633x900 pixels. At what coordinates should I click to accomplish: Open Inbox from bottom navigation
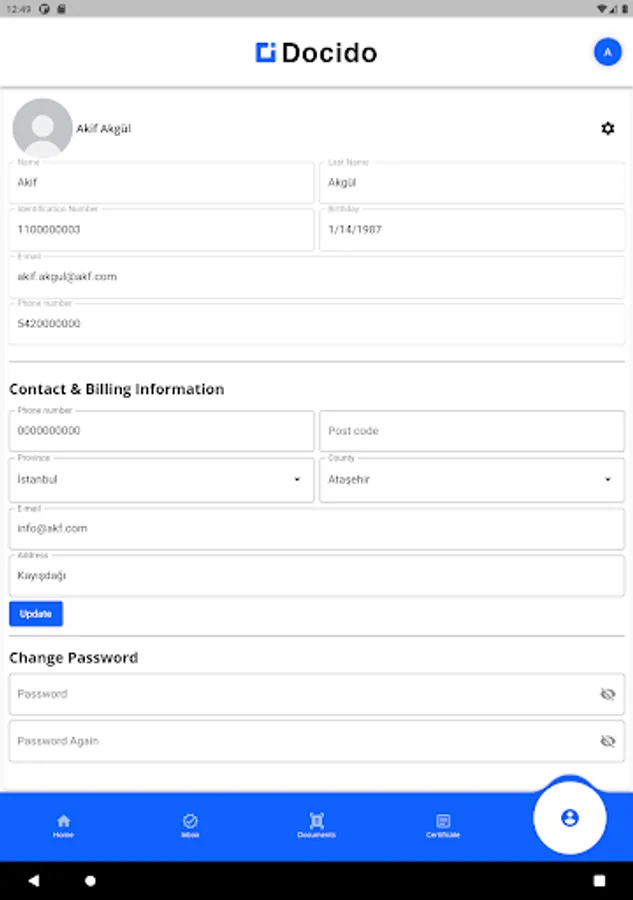190,826
